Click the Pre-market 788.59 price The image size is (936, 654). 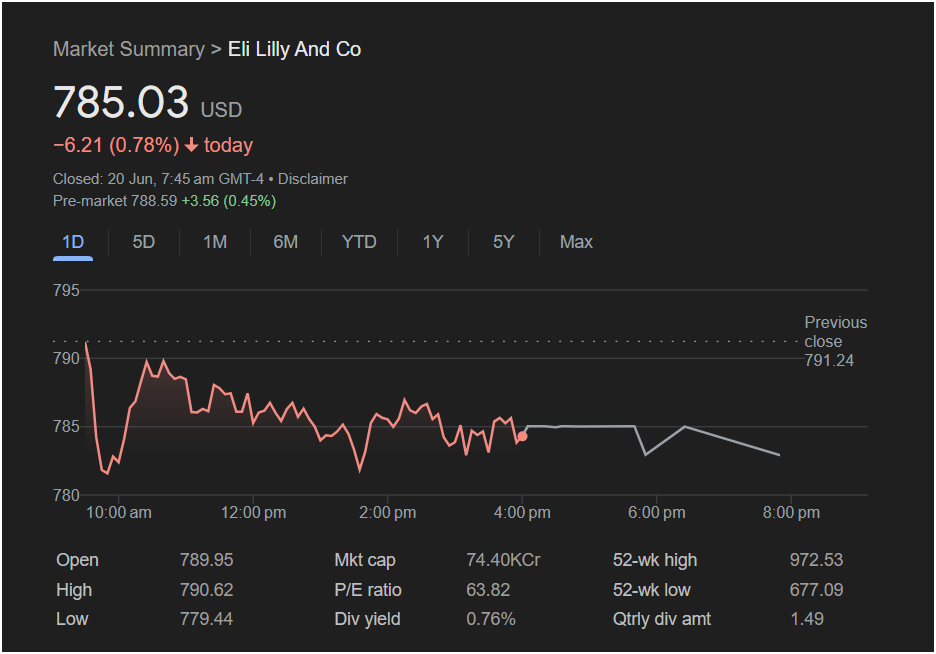point(115,201)
